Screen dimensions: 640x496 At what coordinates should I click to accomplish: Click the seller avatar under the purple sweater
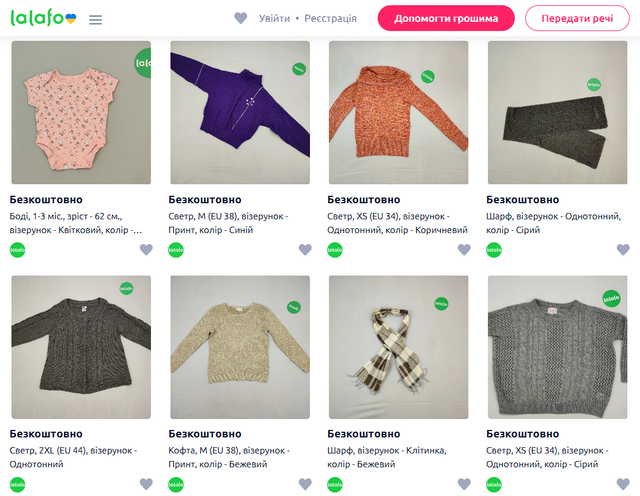tap(176, 250)
